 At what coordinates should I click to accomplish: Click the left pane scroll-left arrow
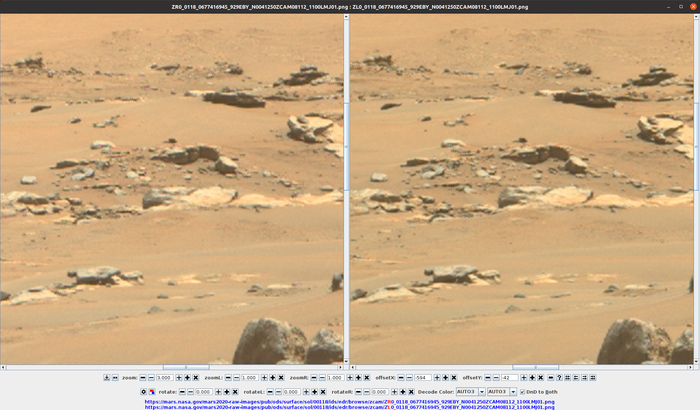point(3,367)
